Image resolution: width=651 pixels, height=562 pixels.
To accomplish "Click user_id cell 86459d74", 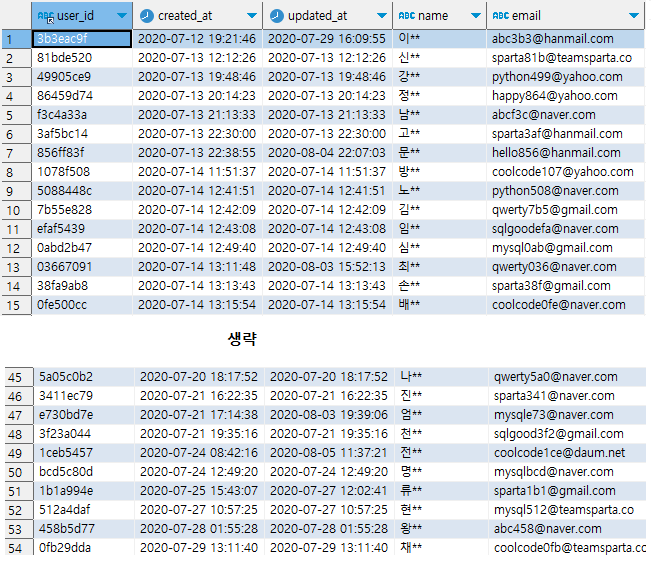I will point(82,96).
